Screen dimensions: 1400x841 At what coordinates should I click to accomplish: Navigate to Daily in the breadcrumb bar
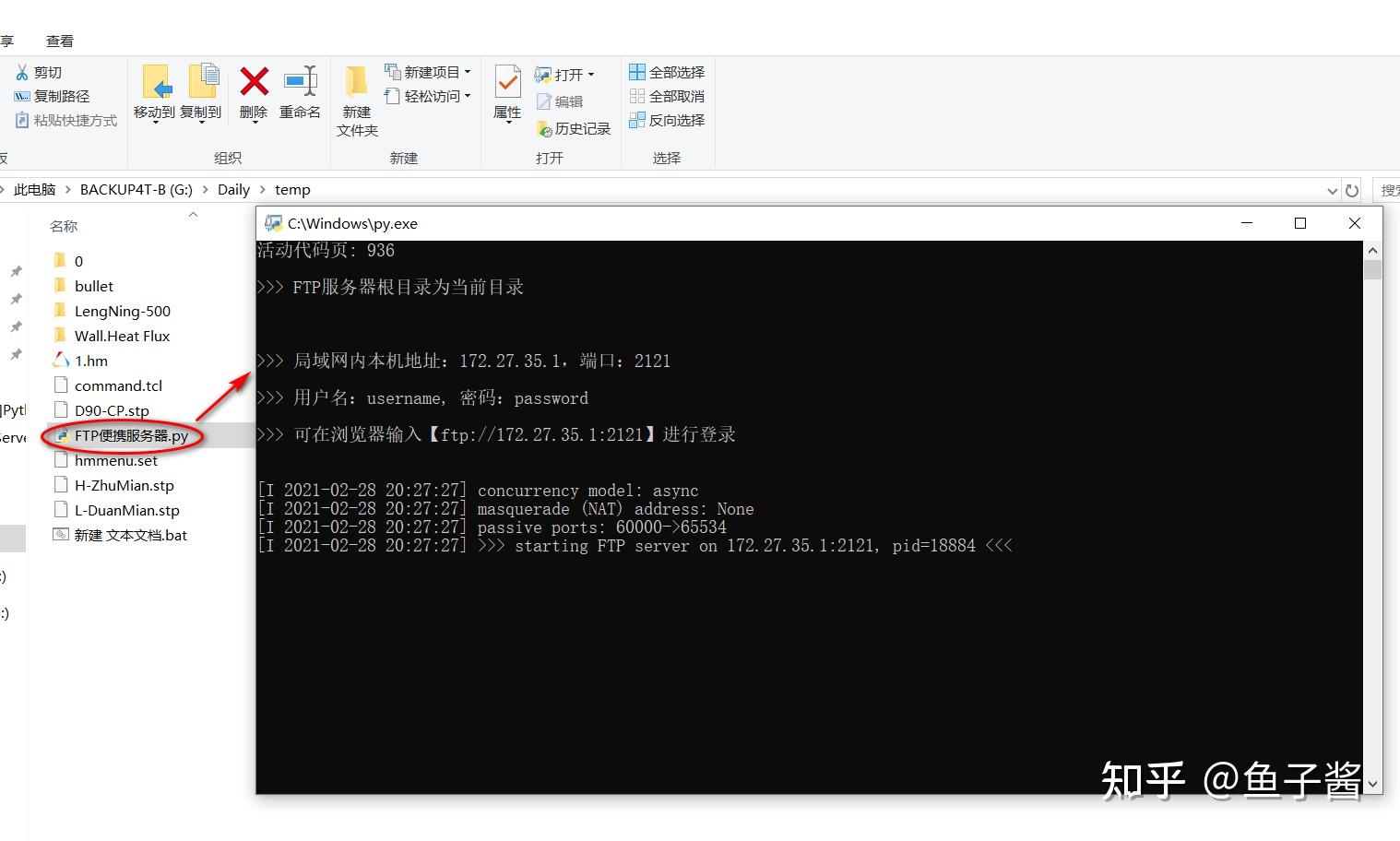(x=233, y=189)
